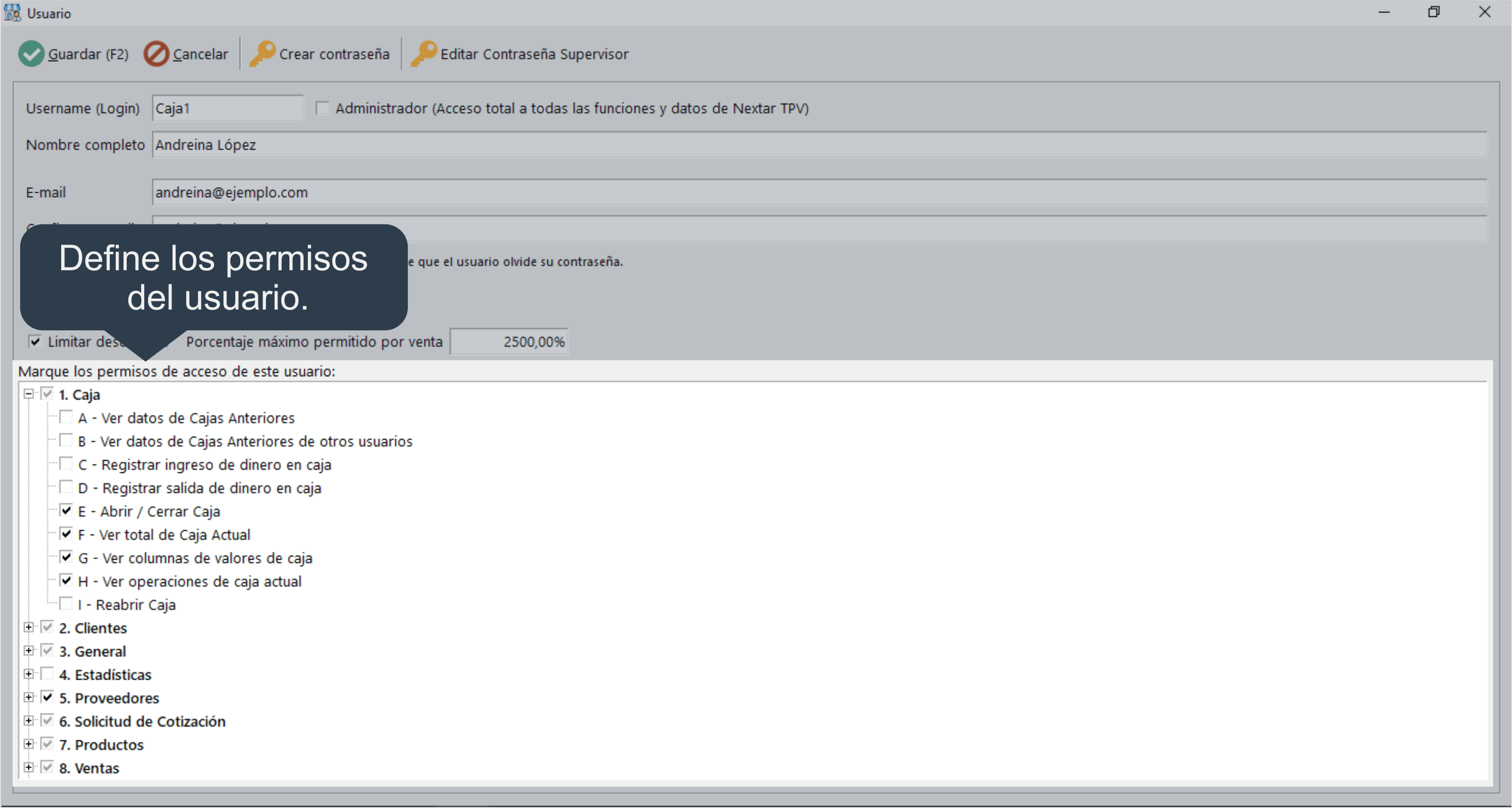Click the red Cancelar prohibition icon
Screen dimensions: 1512x808
(x=156, y=54)
